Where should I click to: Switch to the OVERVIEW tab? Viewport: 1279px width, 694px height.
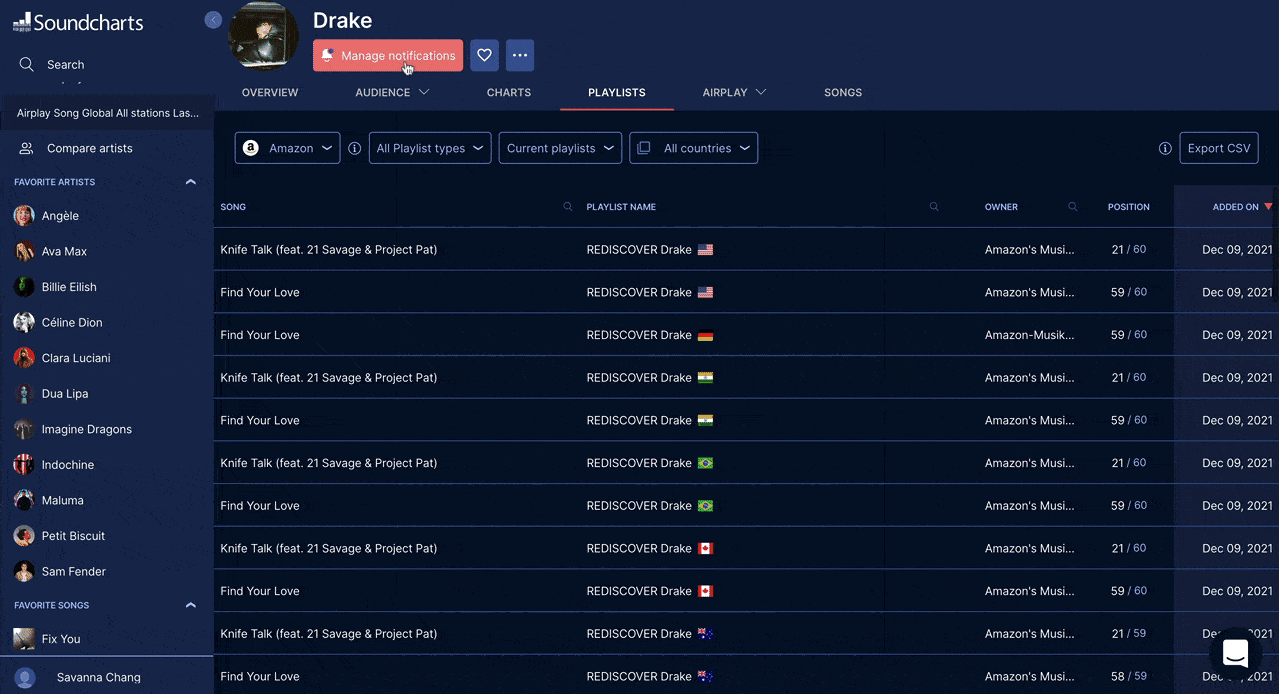[270, 92]
